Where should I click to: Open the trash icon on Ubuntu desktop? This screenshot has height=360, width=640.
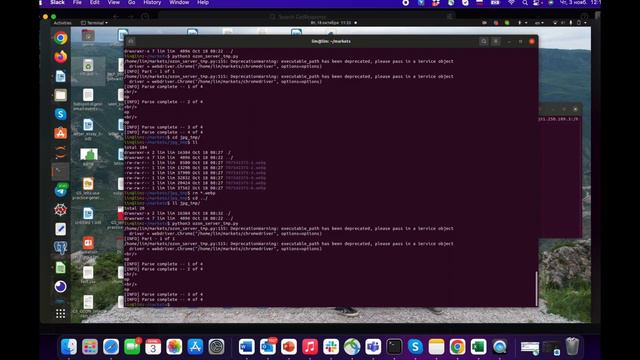(88, 66)
